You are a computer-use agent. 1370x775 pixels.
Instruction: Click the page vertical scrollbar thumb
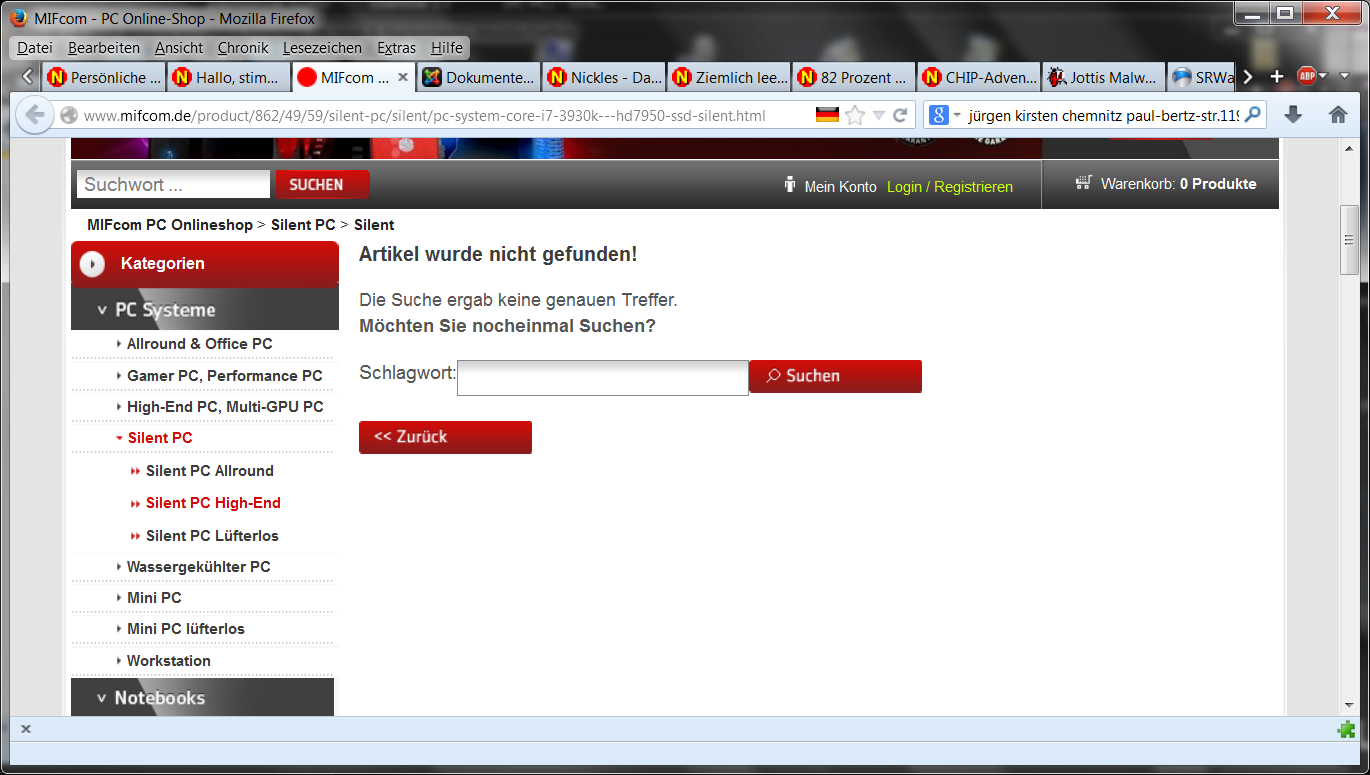[1349, 240]
